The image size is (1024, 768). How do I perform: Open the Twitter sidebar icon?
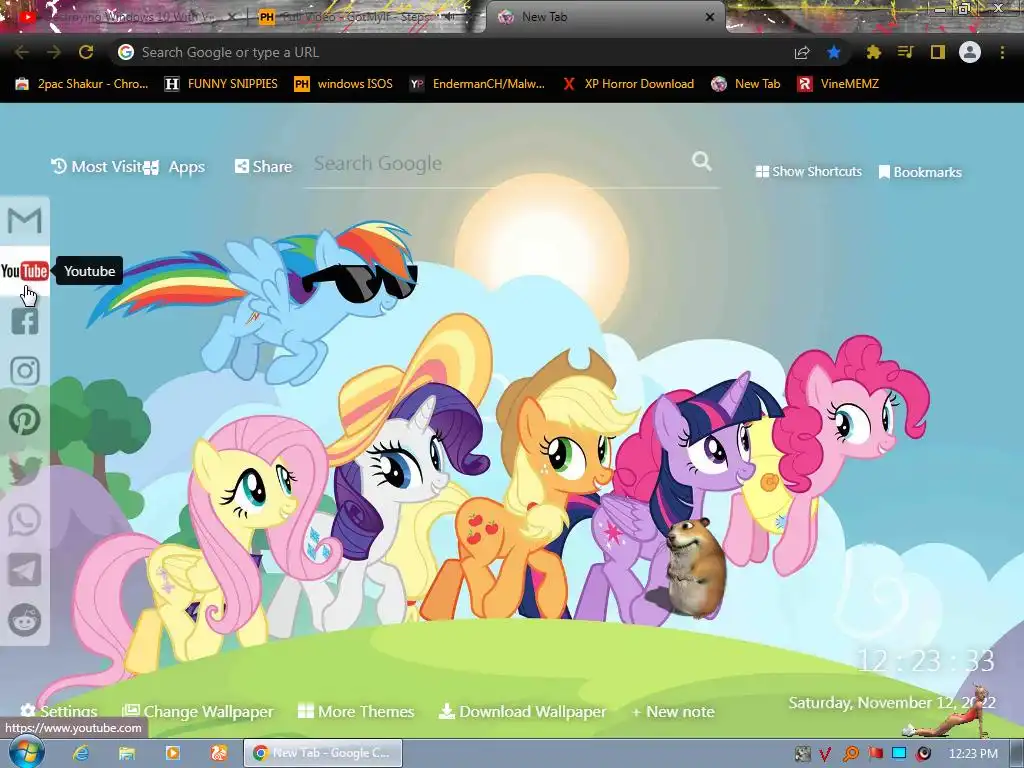(25, 470)
